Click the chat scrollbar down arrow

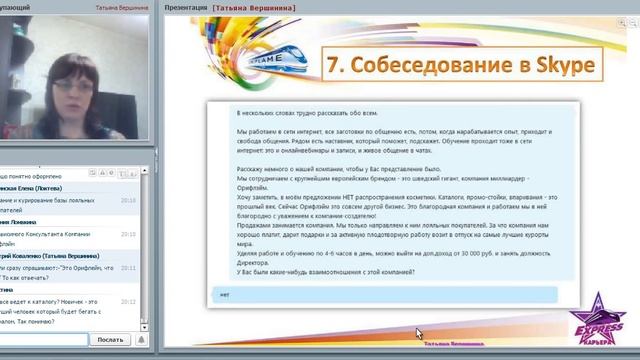pyautogui.click(x=144, y=327)
